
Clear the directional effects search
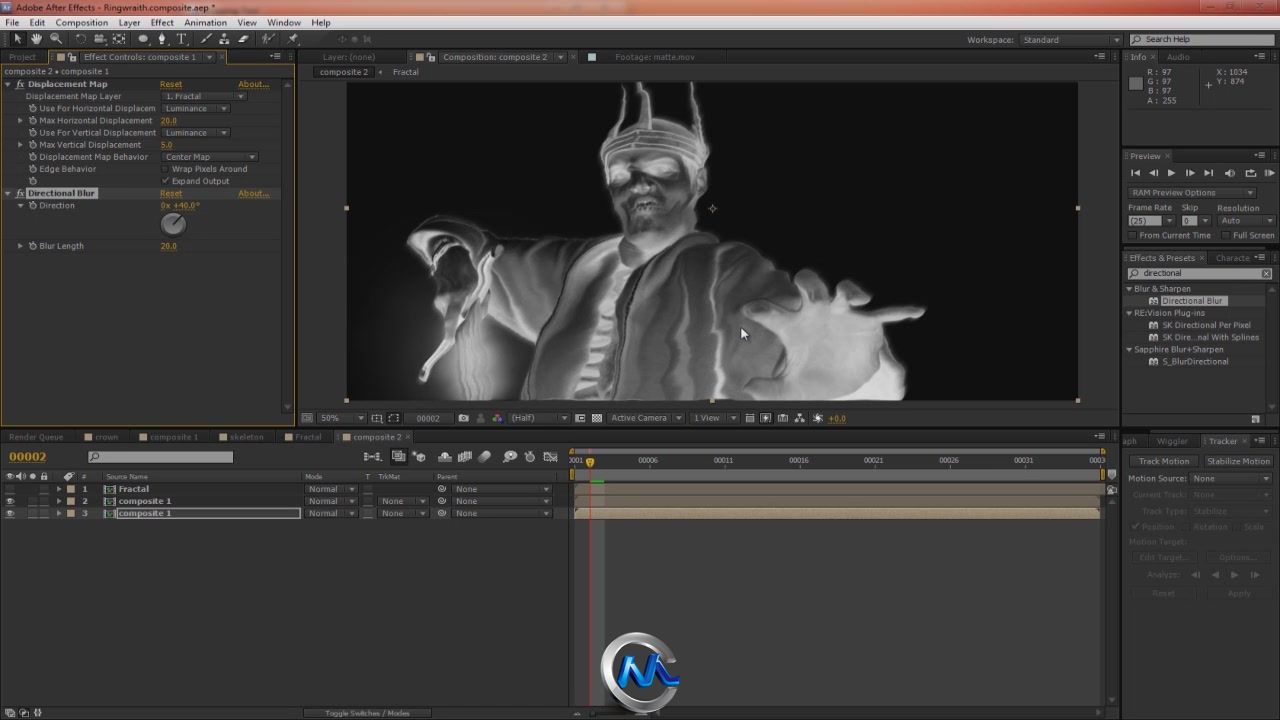(1266, 273)
